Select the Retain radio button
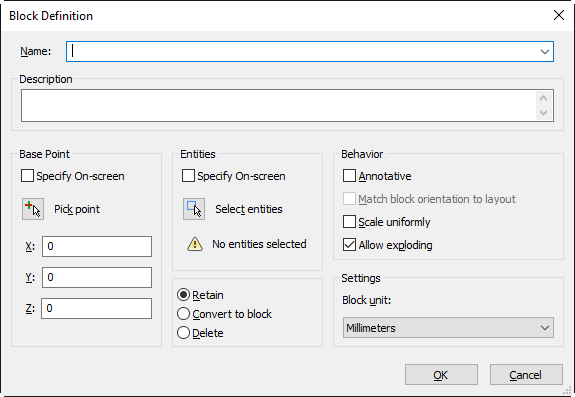The height and width of the screenshot is (397, 575). point(183,295)
